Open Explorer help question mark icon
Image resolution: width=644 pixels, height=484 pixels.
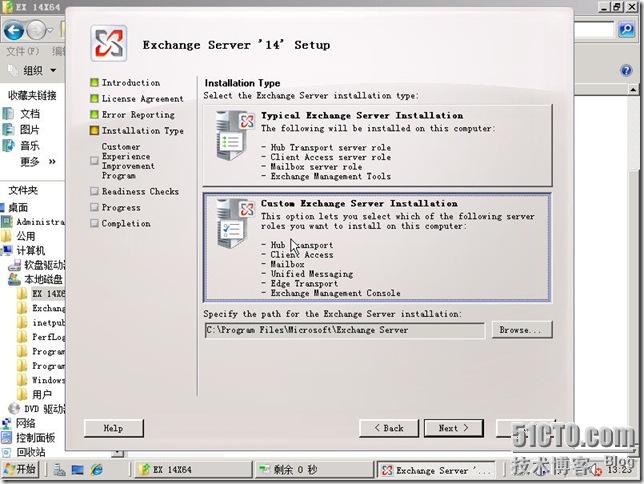(x=626, y=70)
